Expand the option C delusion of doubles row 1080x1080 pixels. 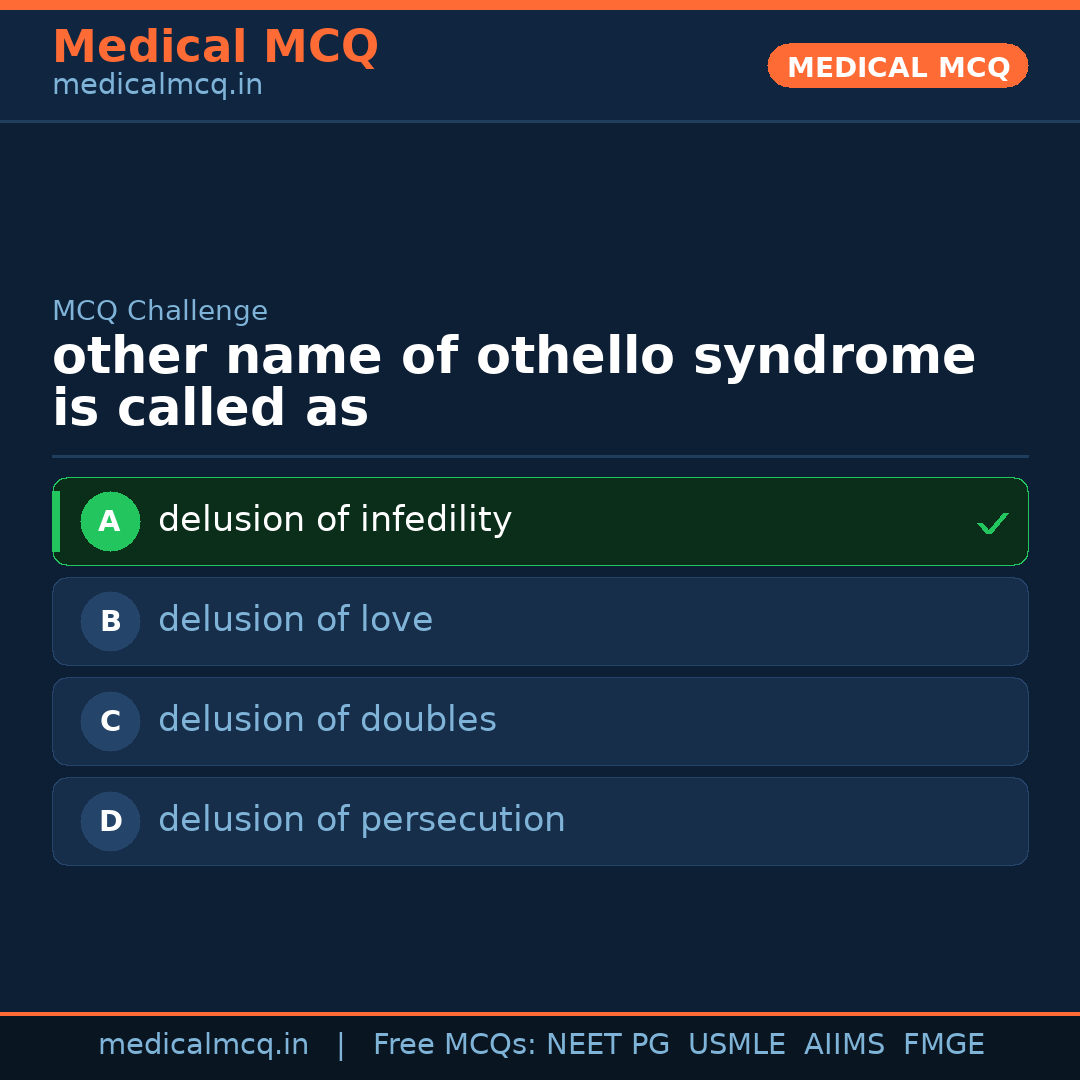tap(540, 721)
